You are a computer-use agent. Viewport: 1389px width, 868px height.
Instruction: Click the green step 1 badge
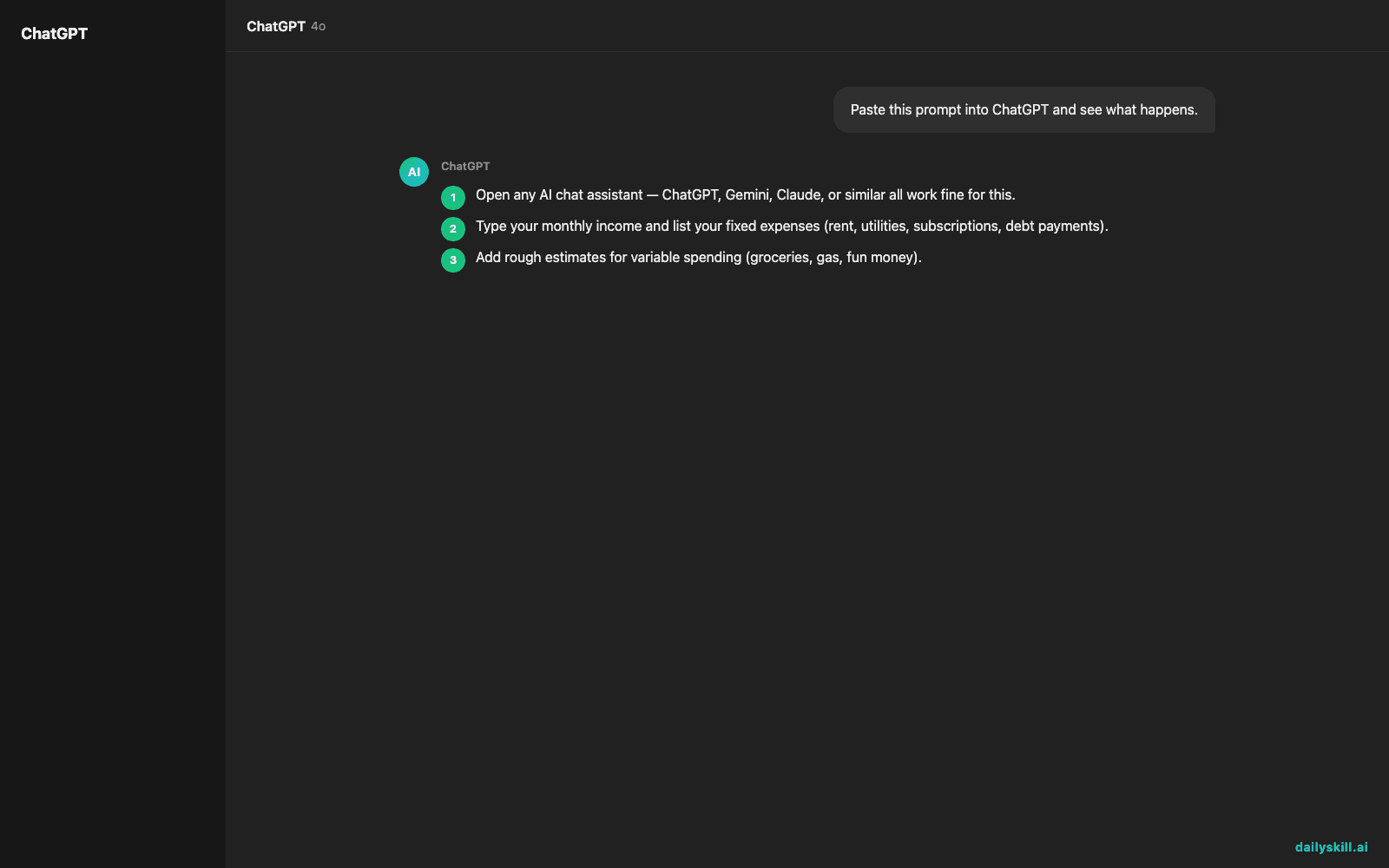pos(453,198)
